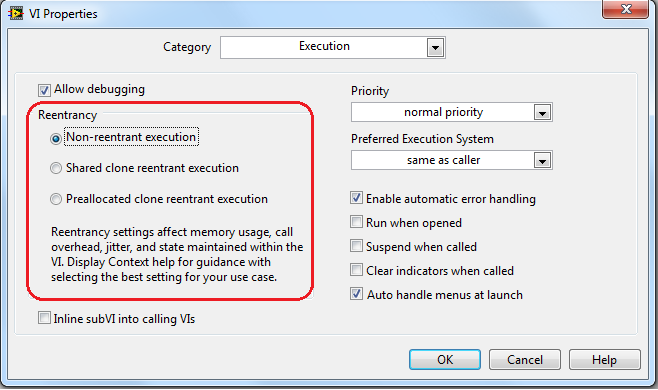The width and height of the screenshot is (658, 390).
Task: Toggle the Allow debugging checkbox
Action: coord(44,90)
